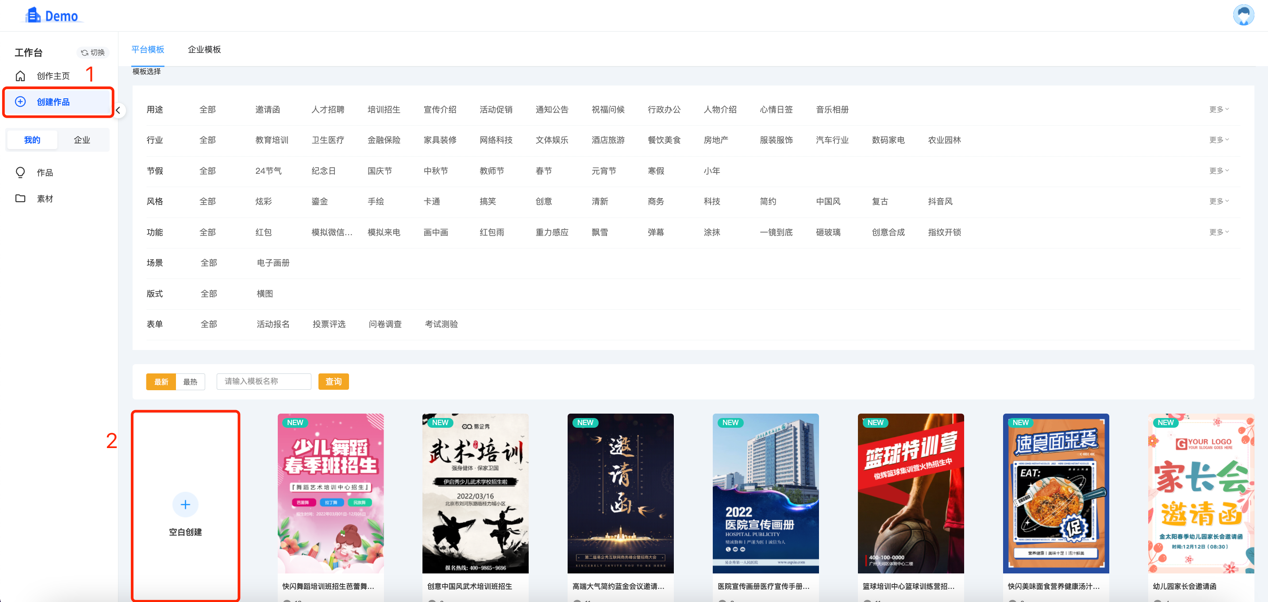Filter 用途 by 人才招聘
The width and height of the screenshot is (1268, 602).
click(327, 110)
